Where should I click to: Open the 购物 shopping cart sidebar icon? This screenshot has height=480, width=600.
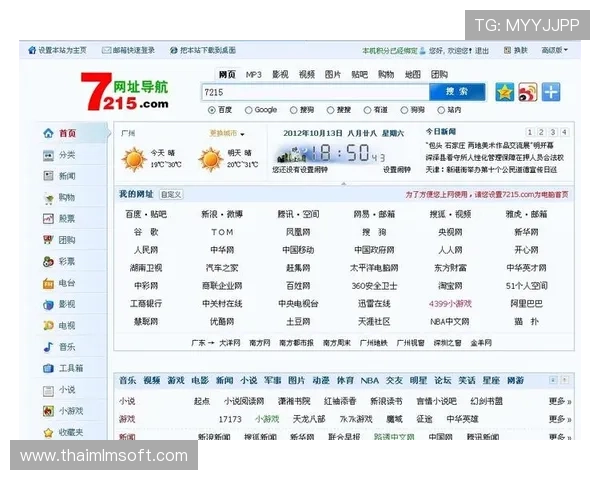[49, 198]
